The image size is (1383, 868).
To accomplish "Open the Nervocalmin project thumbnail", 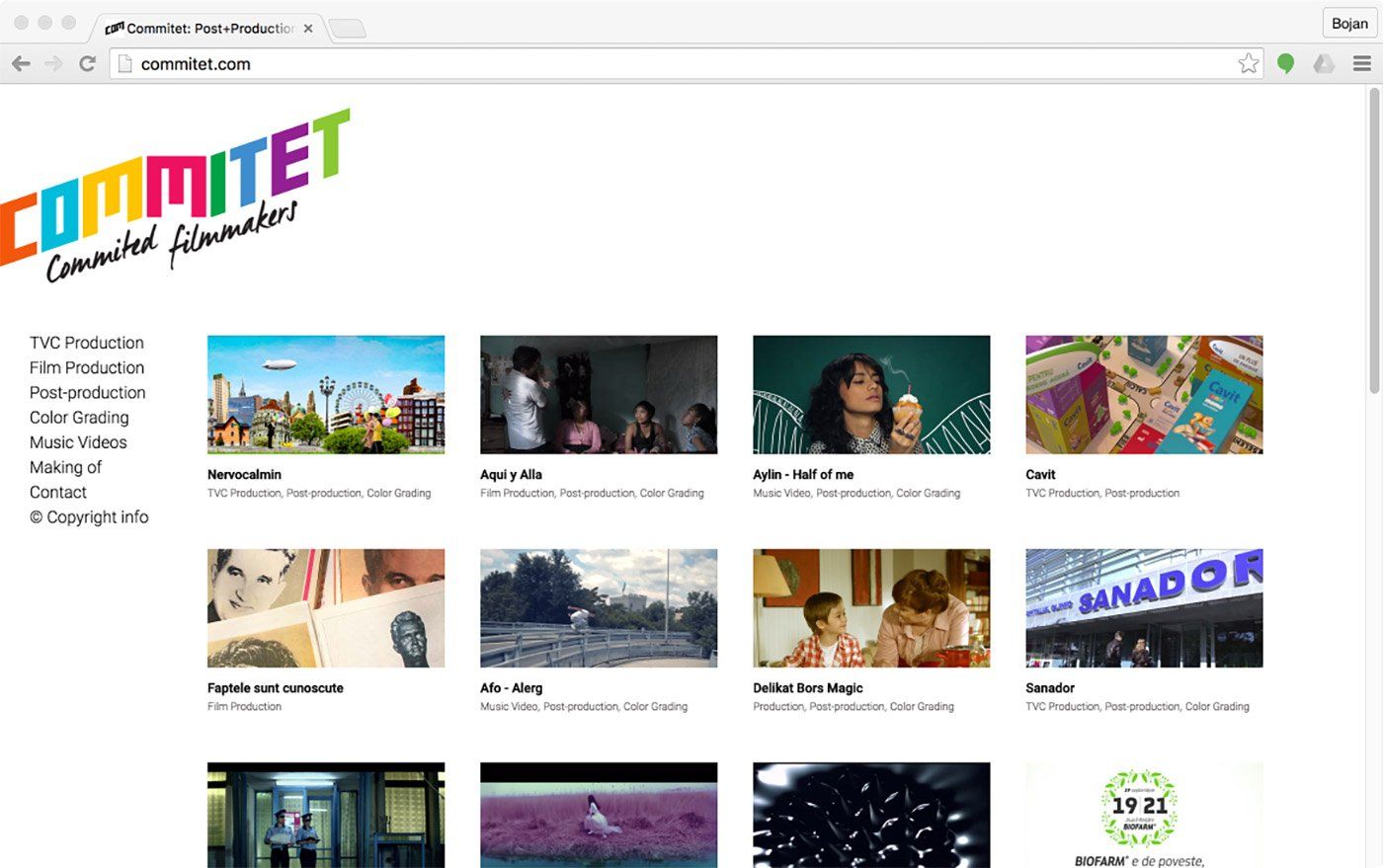I will pyautogui.click(x=326, y=394).
